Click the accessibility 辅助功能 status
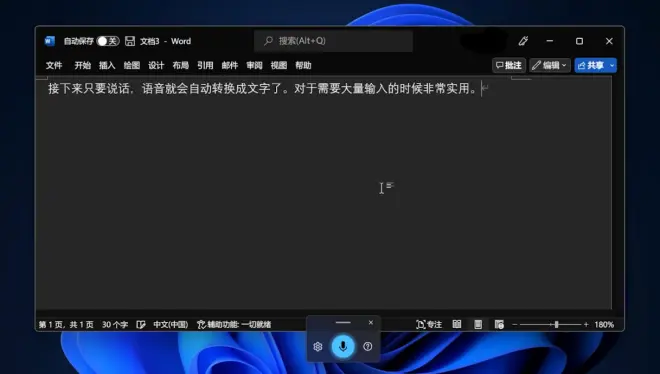 tap(234, 324)
